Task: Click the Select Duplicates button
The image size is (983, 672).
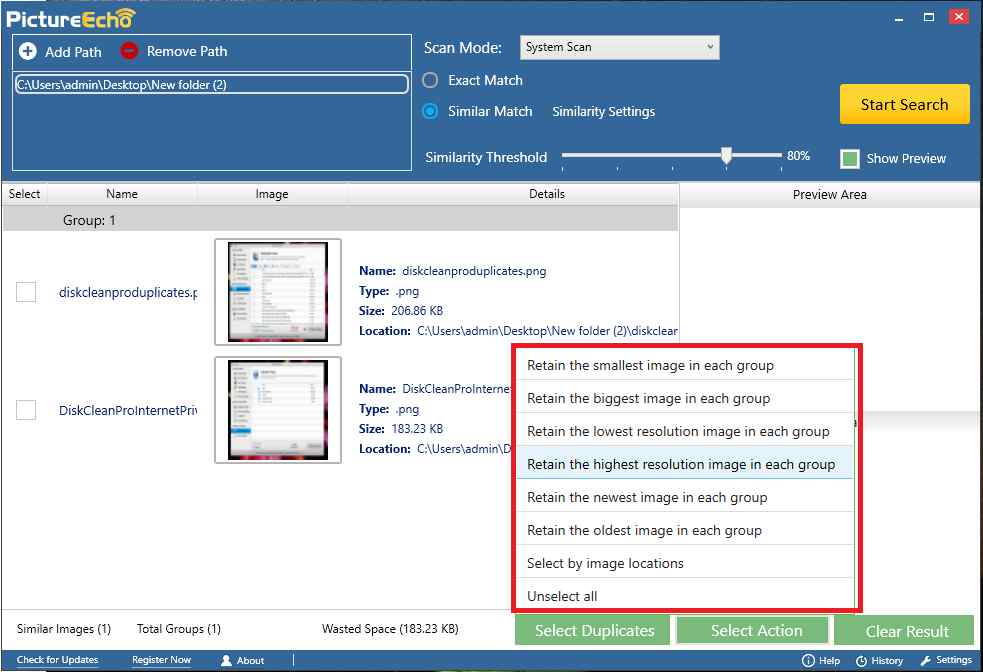Action: [594, 630]
